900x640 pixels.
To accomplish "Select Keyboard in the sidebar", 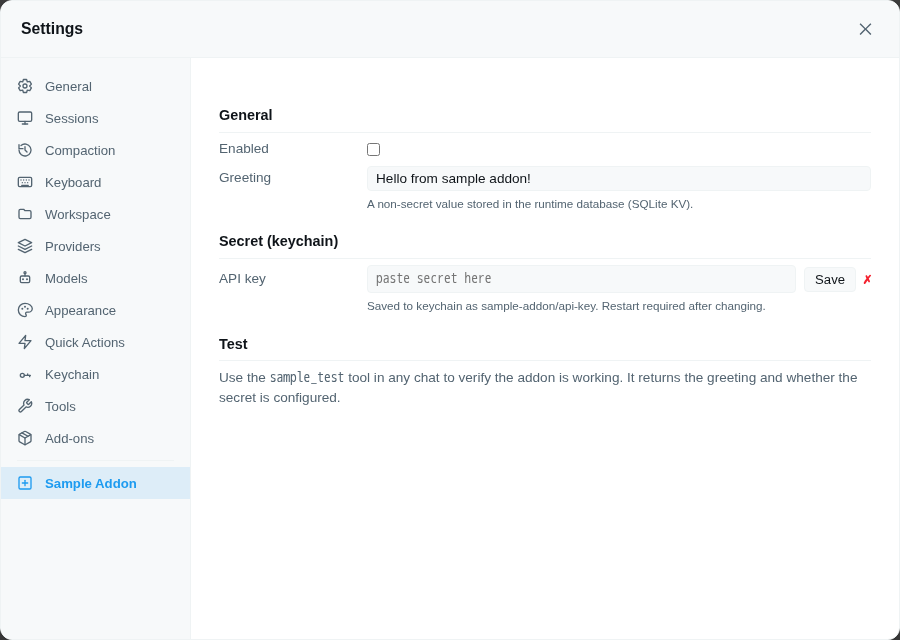I will [95, 183].
